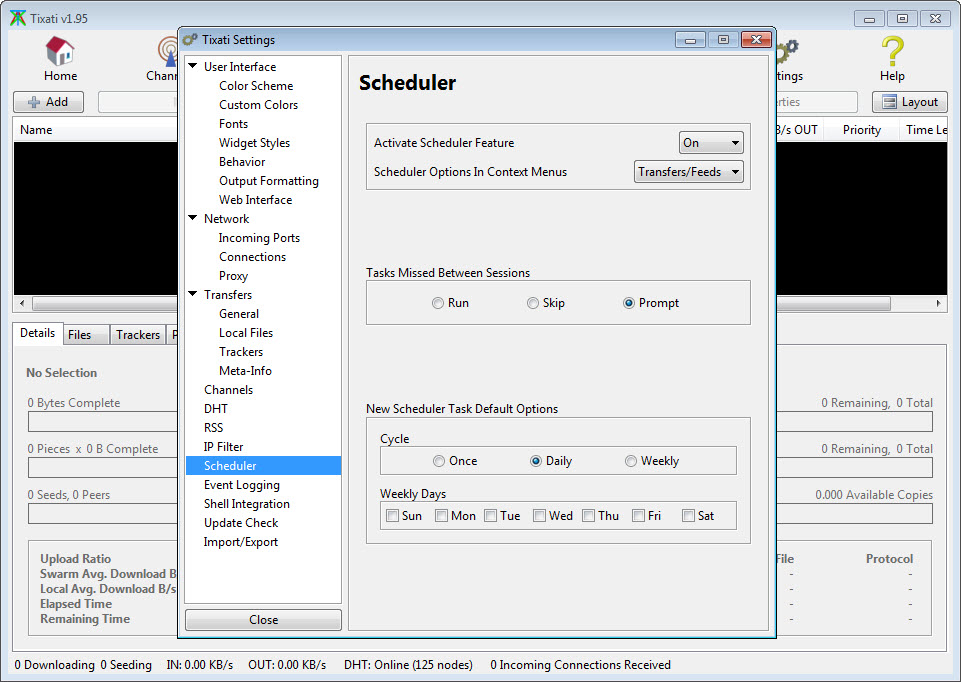The width and height of the screenshot is (961, 682).
Task: Enable the Mon checkbox
Action: click(x=441, y=516)
